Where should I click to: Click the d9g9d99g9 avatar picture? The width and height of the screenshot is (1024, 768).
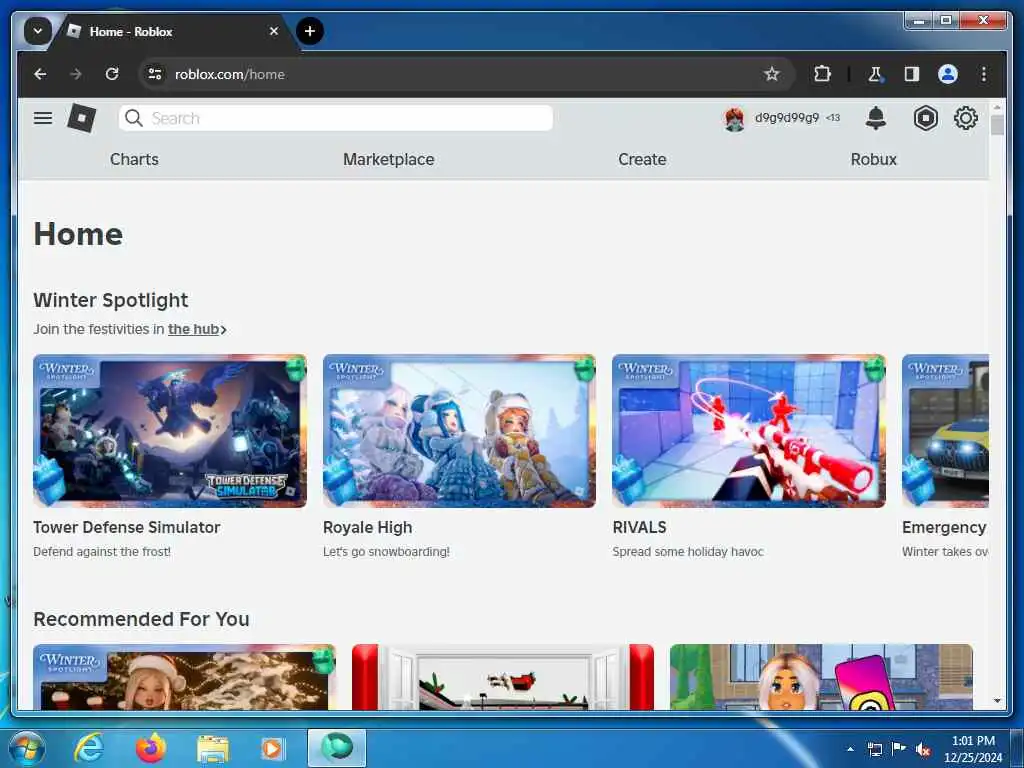735,119
